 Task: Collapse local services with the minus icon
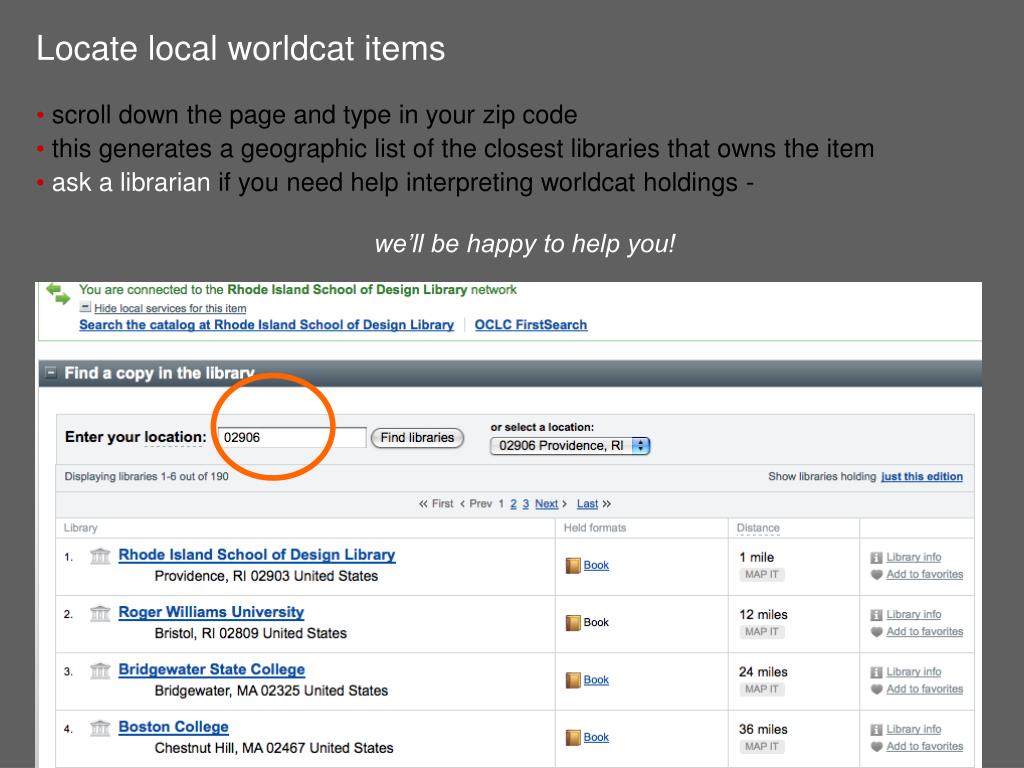[x=85, y=307]
